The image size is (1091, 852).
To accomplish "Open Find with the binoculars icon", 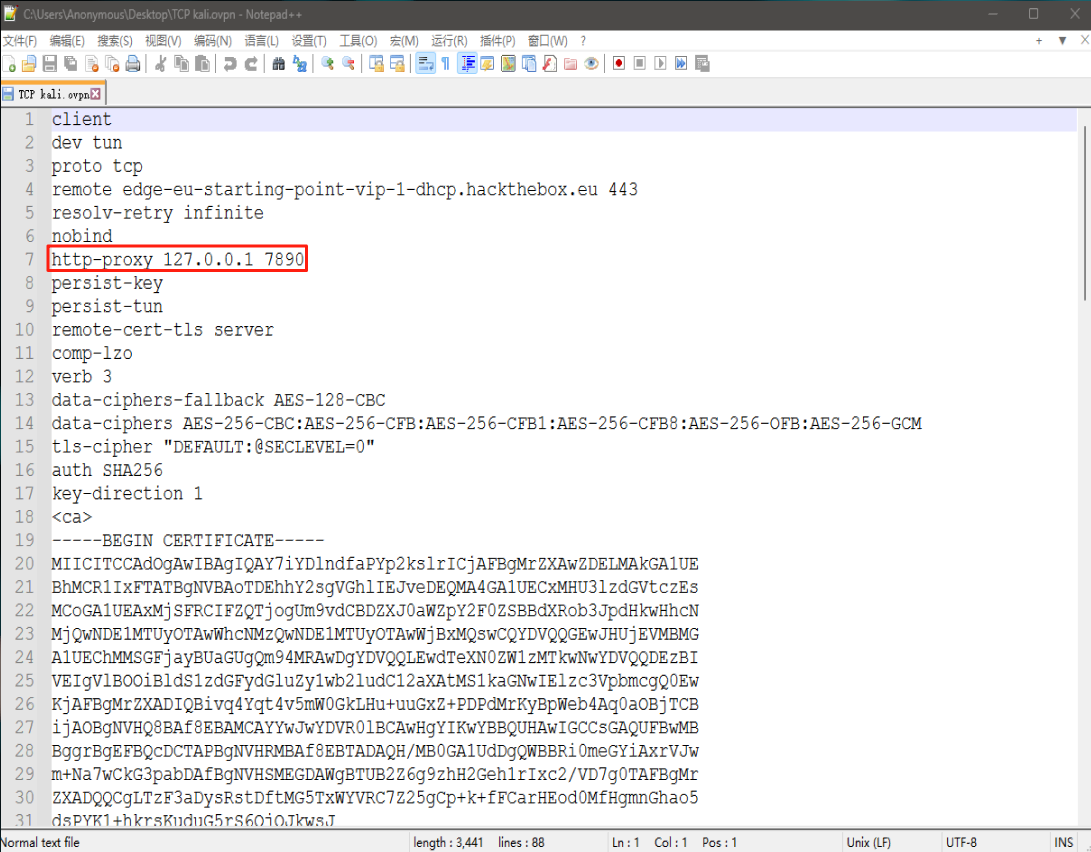I will click(279, 64).
